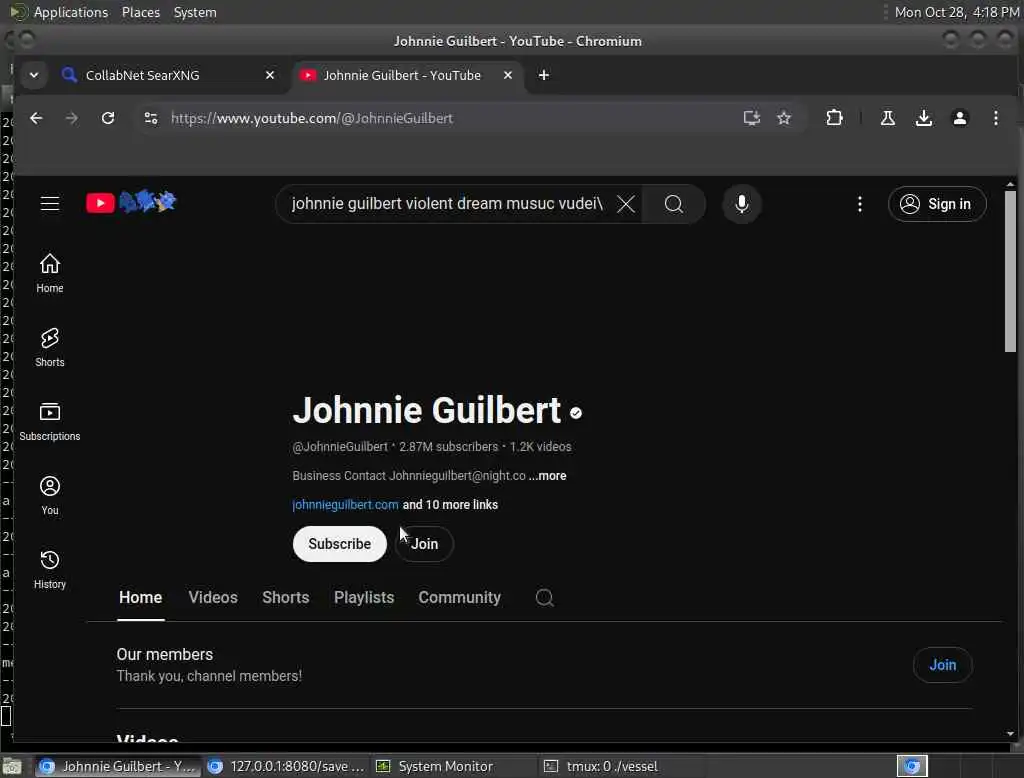
Task: Click Join in Our members section
Action: pos(942,664)
